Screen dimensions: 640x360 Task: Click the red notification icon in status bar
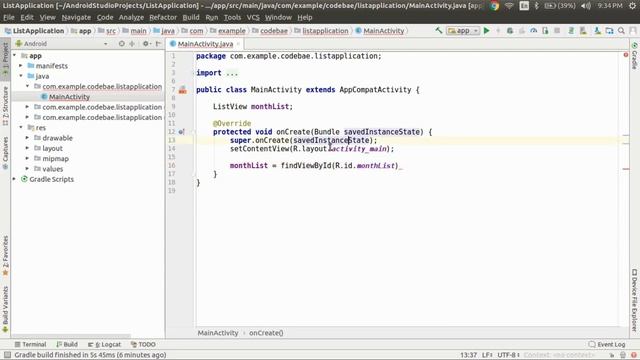633,355
